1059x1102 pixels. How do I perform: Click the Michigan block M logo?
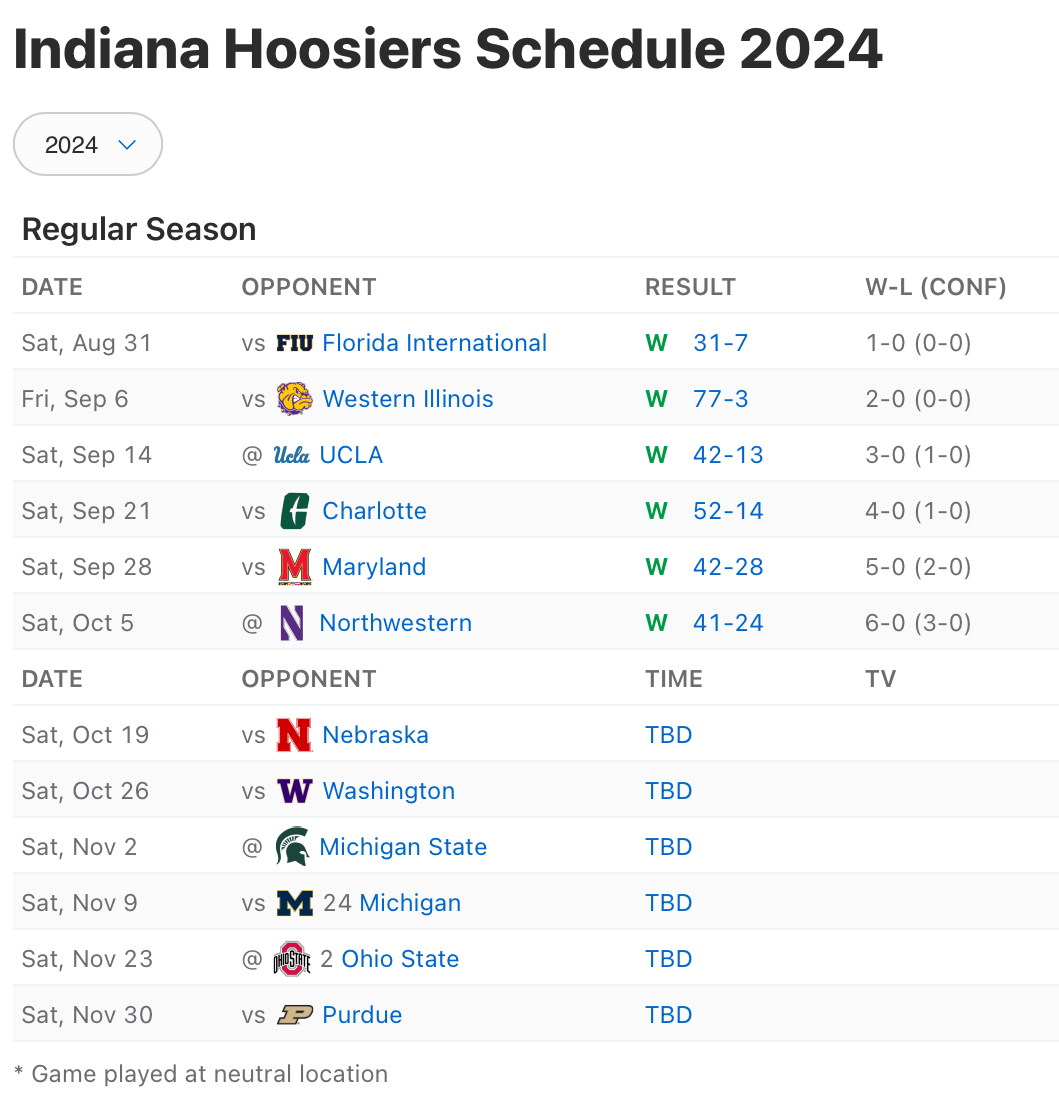294,903
